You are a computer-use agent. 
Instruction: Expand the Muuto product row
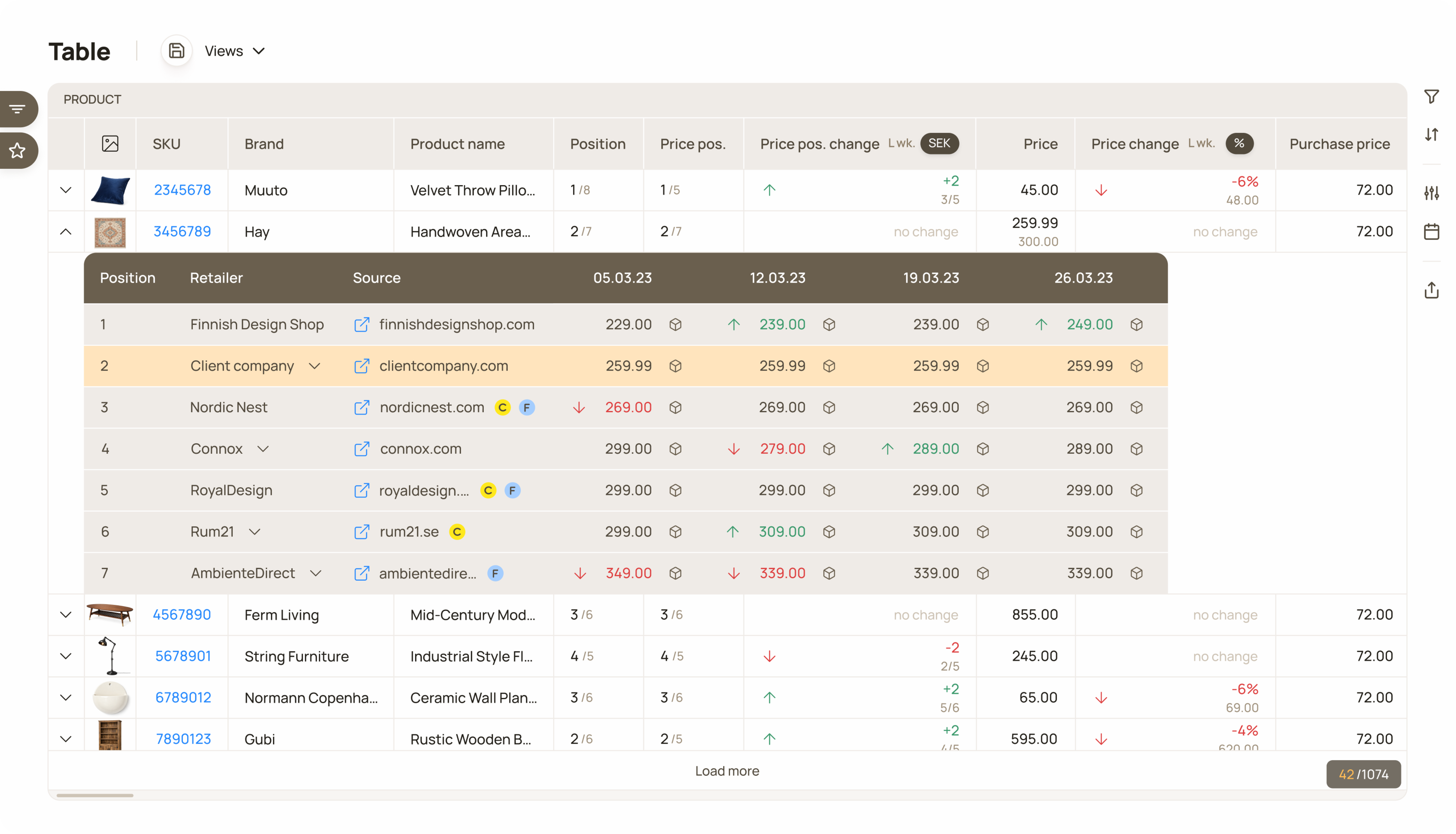66,190
